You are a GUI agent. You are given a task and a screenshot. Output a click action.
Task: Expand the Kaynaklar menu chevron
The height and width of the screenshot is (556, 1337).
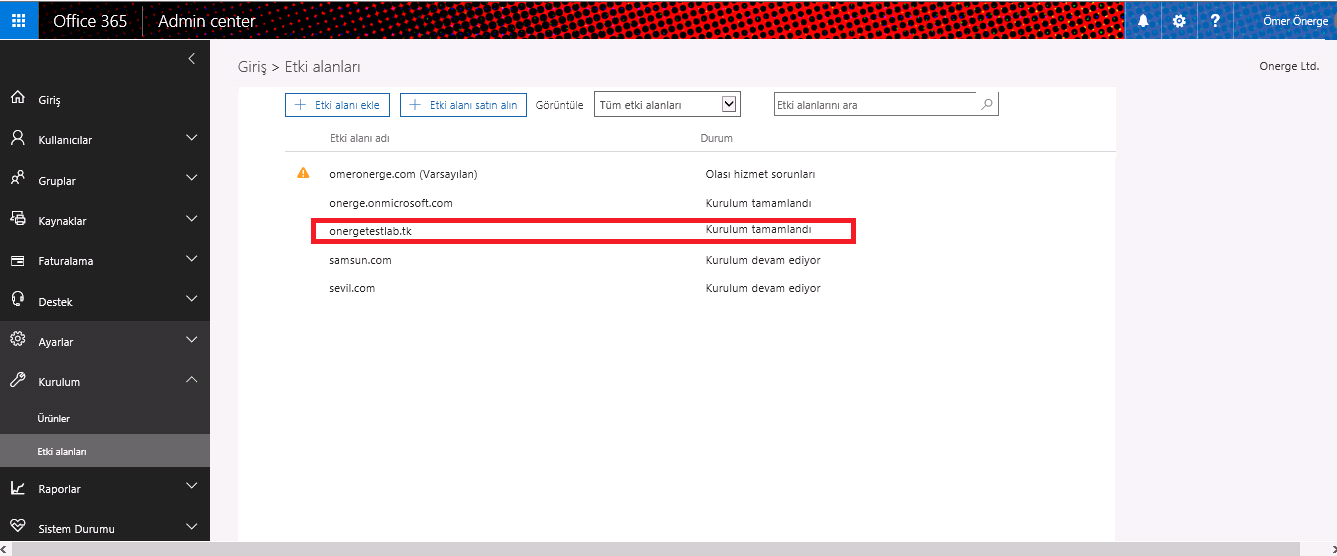coord(192,218)
